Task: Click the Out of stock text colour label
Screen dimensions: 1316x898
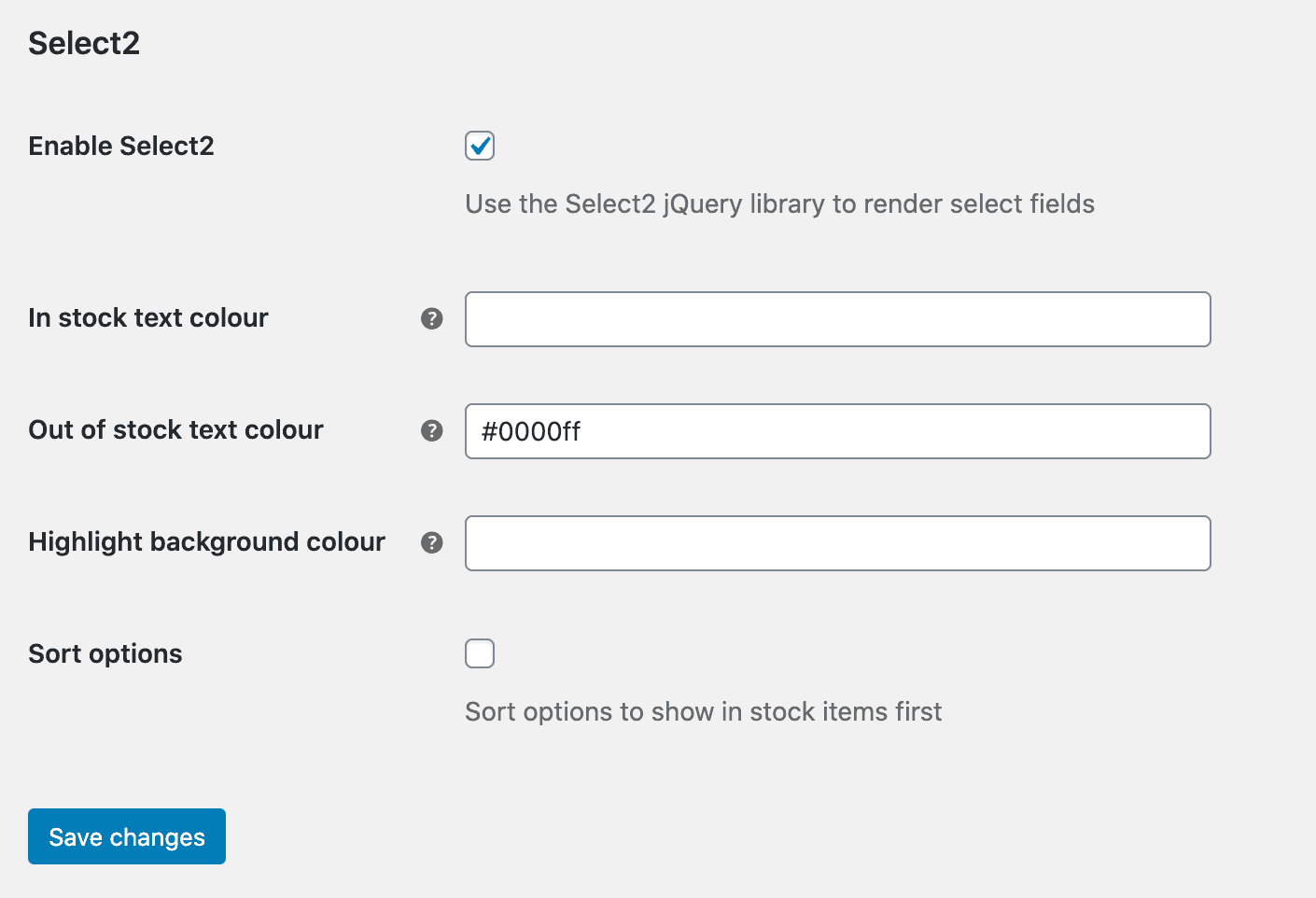Action: click(x=175, y=429)
